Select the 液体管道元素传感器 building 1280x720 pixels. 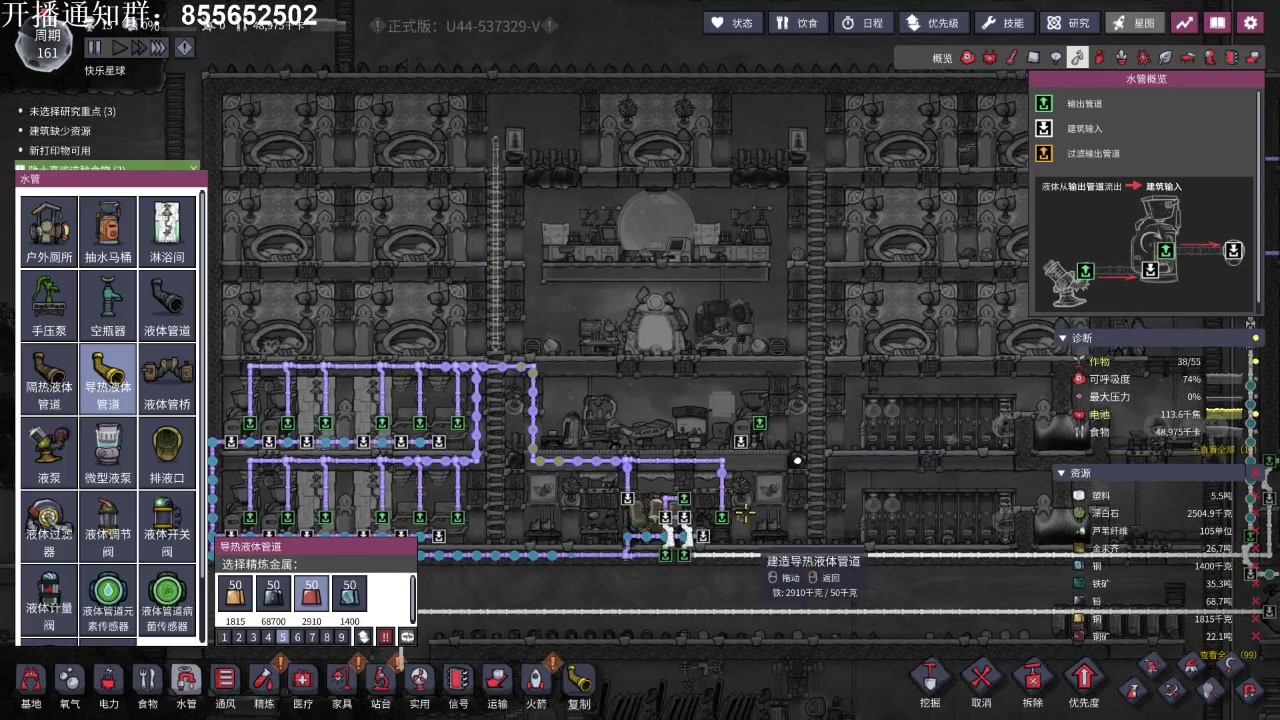[108, 600]
